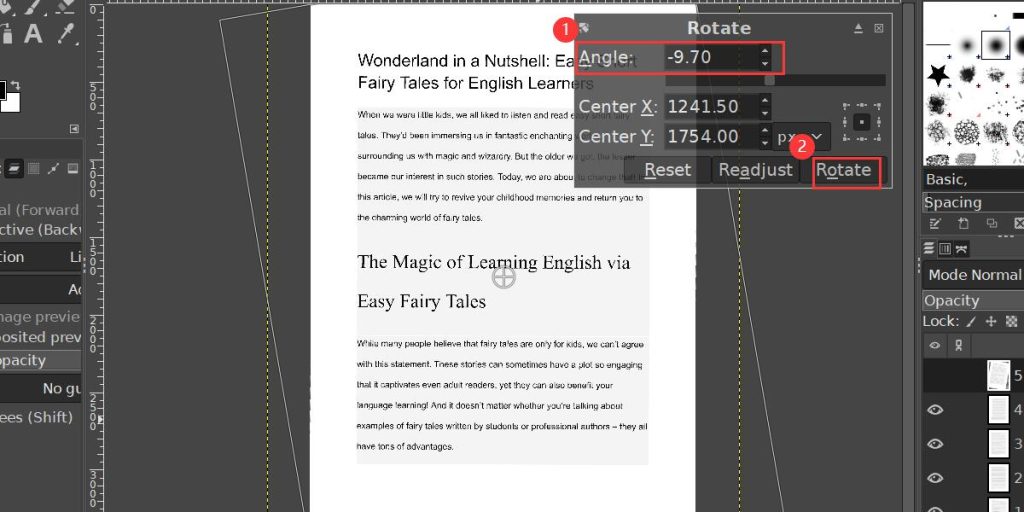Open the layer Mode Normal dropdown
This screenshot has width=1024, height=512.
click(x=973, y=275)
